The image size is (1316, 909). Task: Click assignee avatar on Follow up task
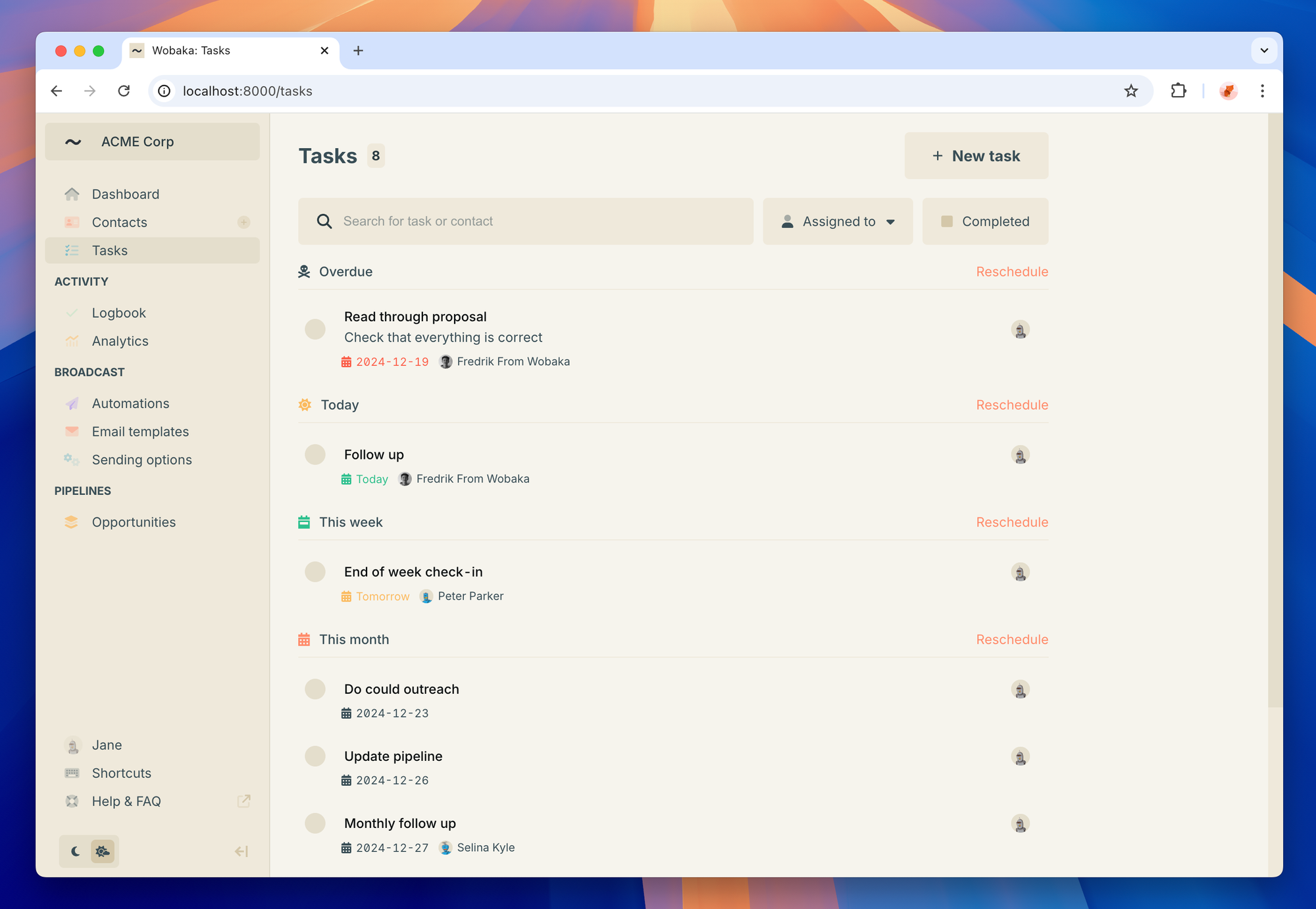(1020, 455)
